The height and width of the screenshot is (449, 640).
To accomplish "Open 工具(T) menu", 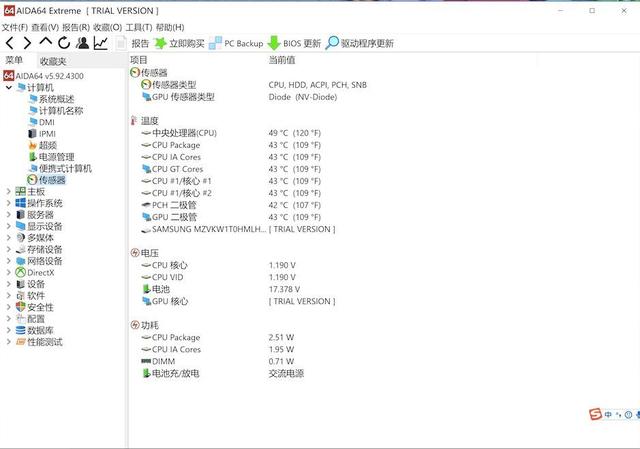I will click(139, 27).
